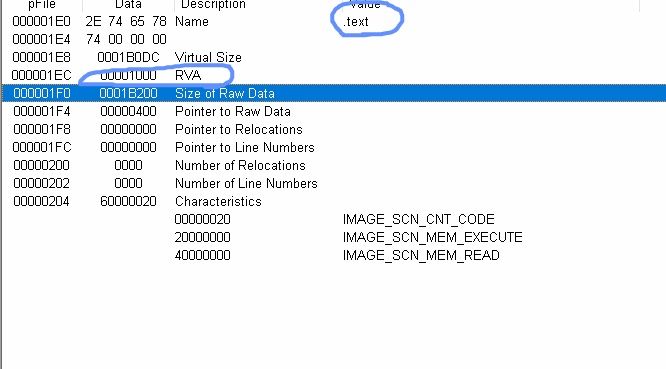666x369 pixels.
Task: Select highlighted Size of Raw Data row
Action: (334, 93)
